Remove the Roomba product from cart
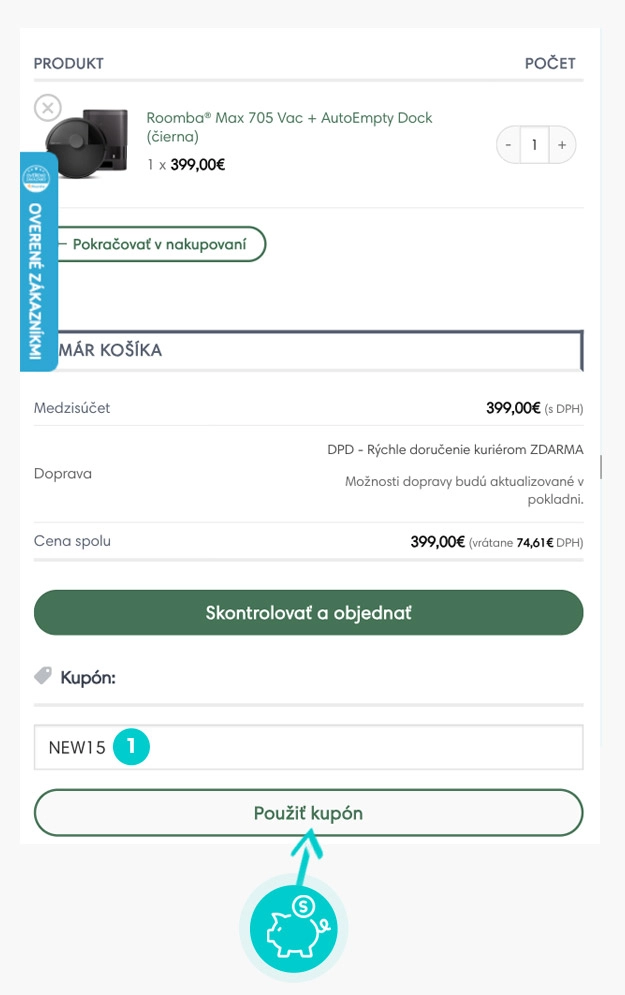 tap(48, 107)
